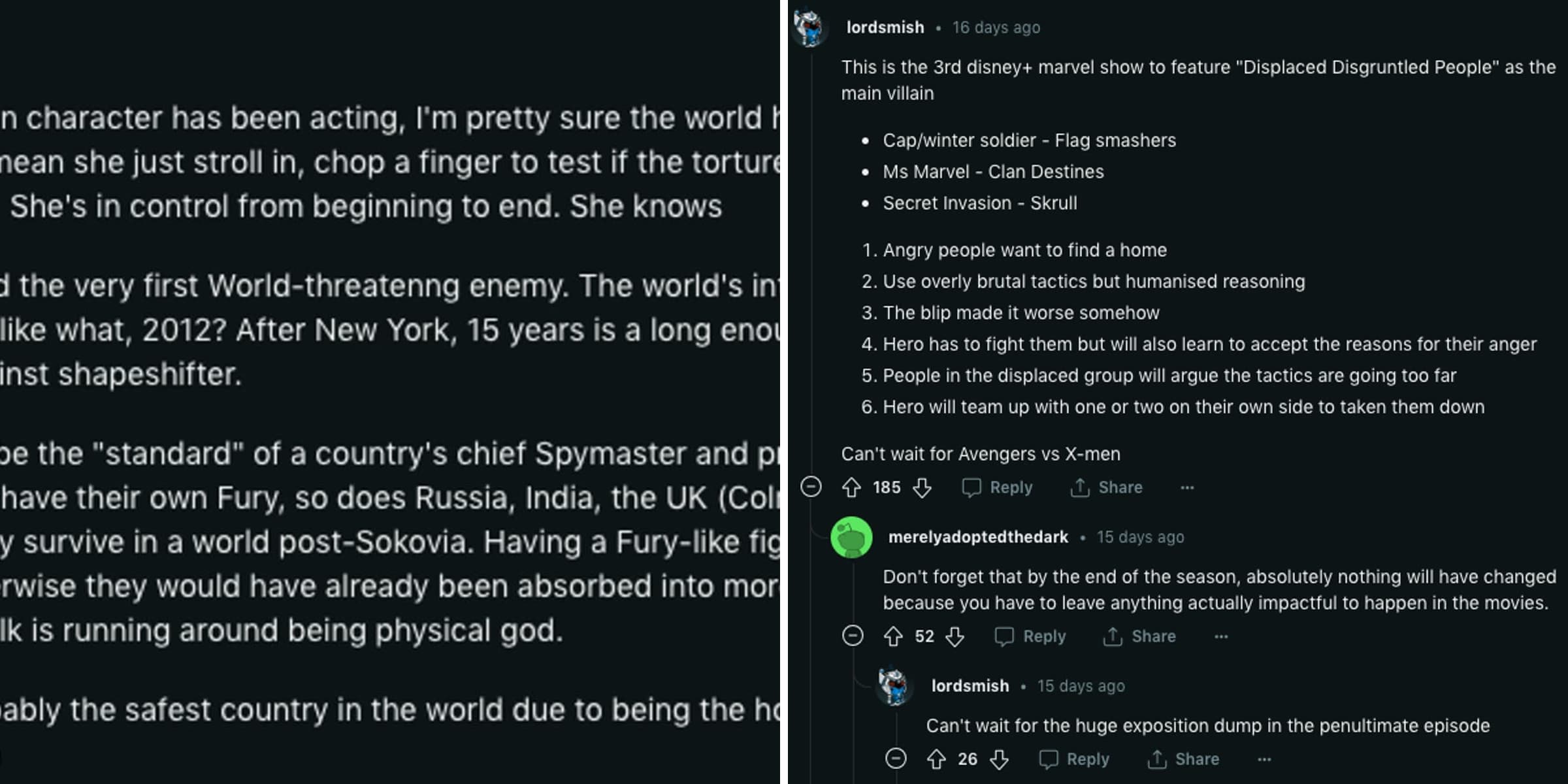Open the overflow menu on merelyadoptedthedark's comment
The width and height of the screenshot is (1568, 784).
point(1219,636)
